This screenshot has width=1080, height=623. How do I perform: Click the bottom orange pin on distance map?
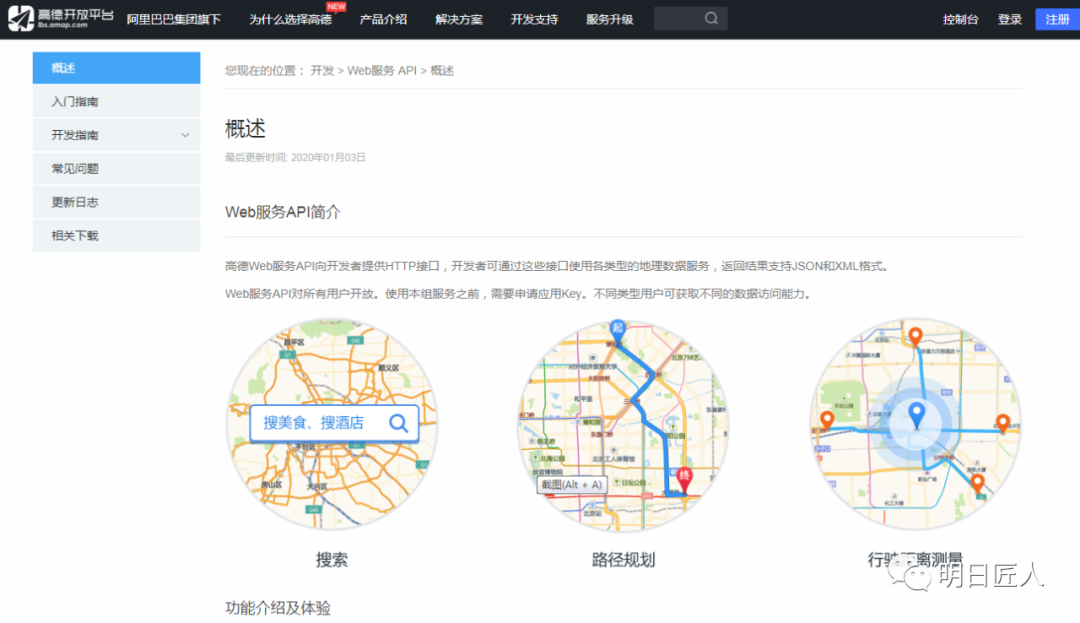pos(977,483)
